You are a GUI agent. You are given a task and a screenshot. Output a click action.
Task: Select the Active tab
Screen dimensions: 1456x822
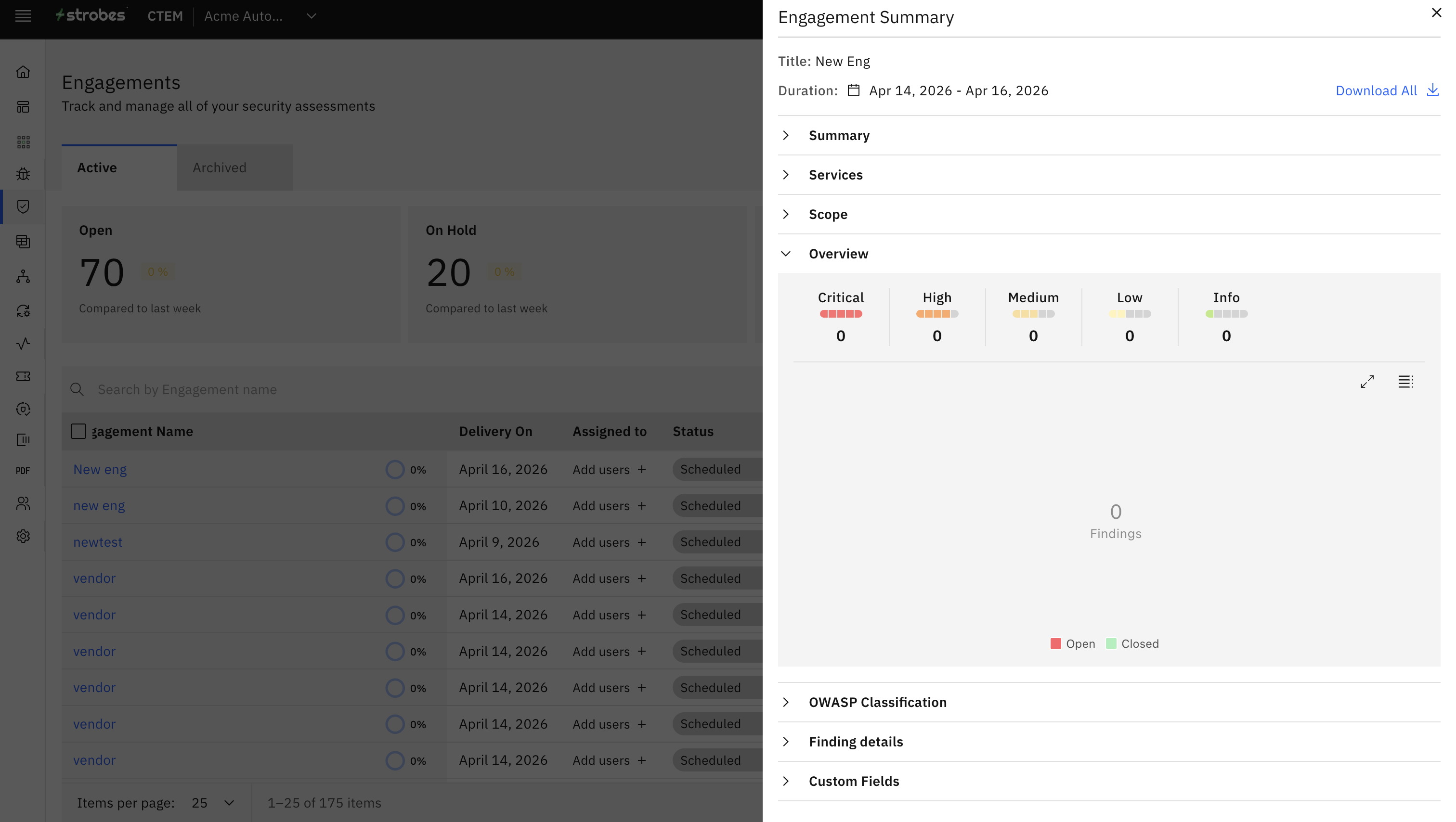97,168
